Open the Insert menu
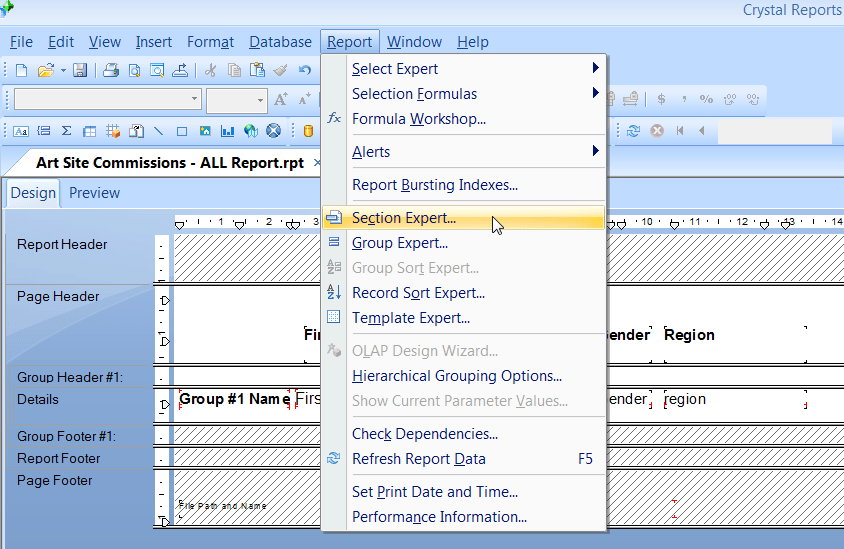844x549 pixels. pyautogui.click(x=153, y=42)
